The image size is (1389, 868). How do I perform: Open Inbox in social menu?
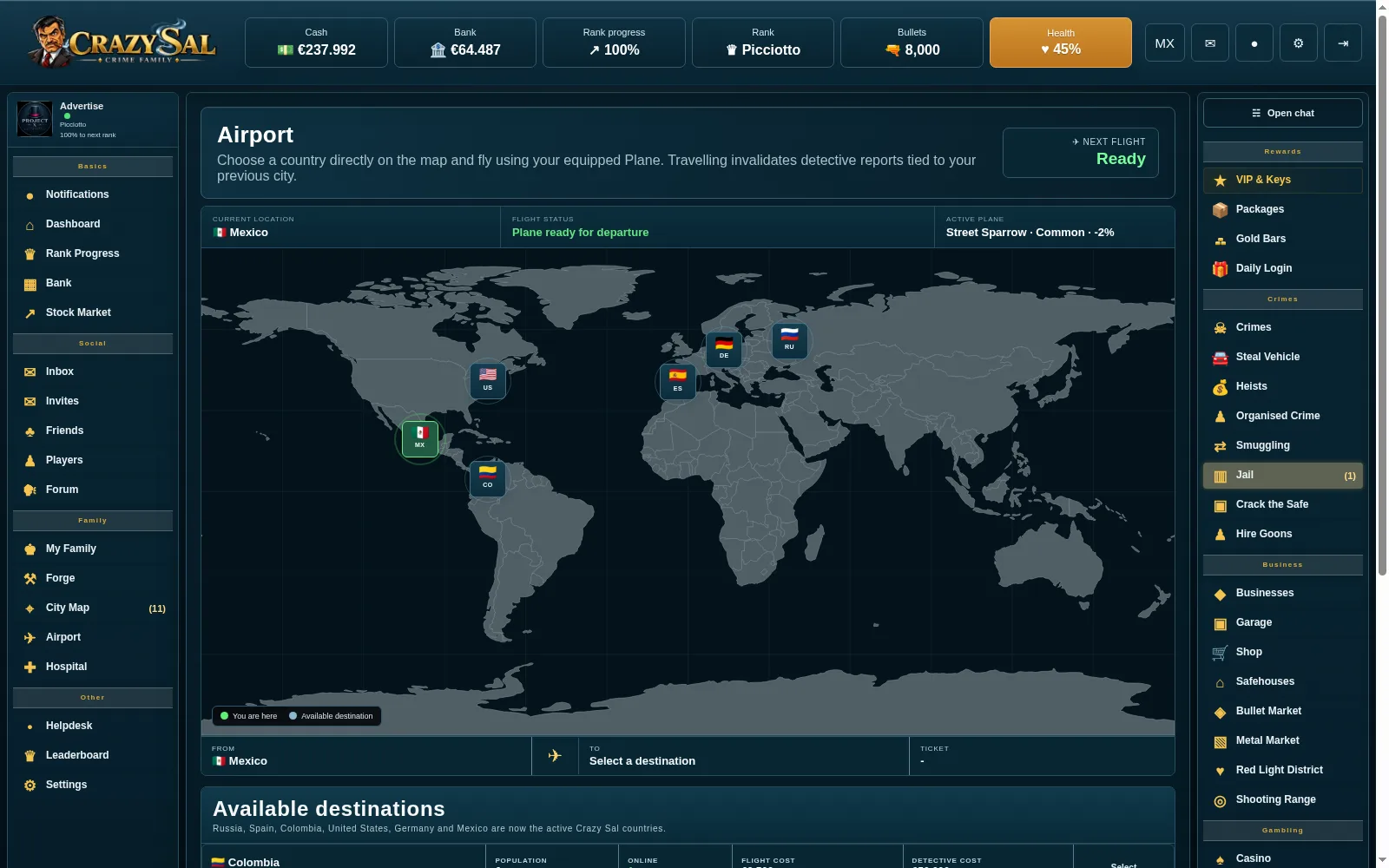point(93,372)
